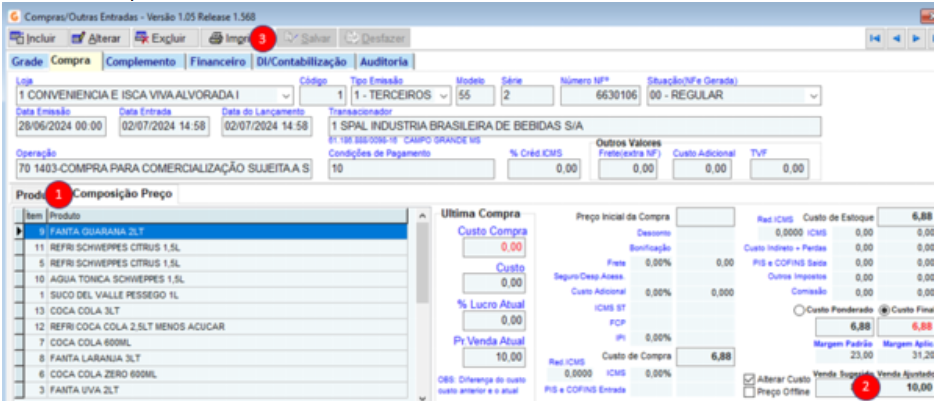Screen dimensions: 934x401
Task: Click the Transacionador field
Action: 574,126
